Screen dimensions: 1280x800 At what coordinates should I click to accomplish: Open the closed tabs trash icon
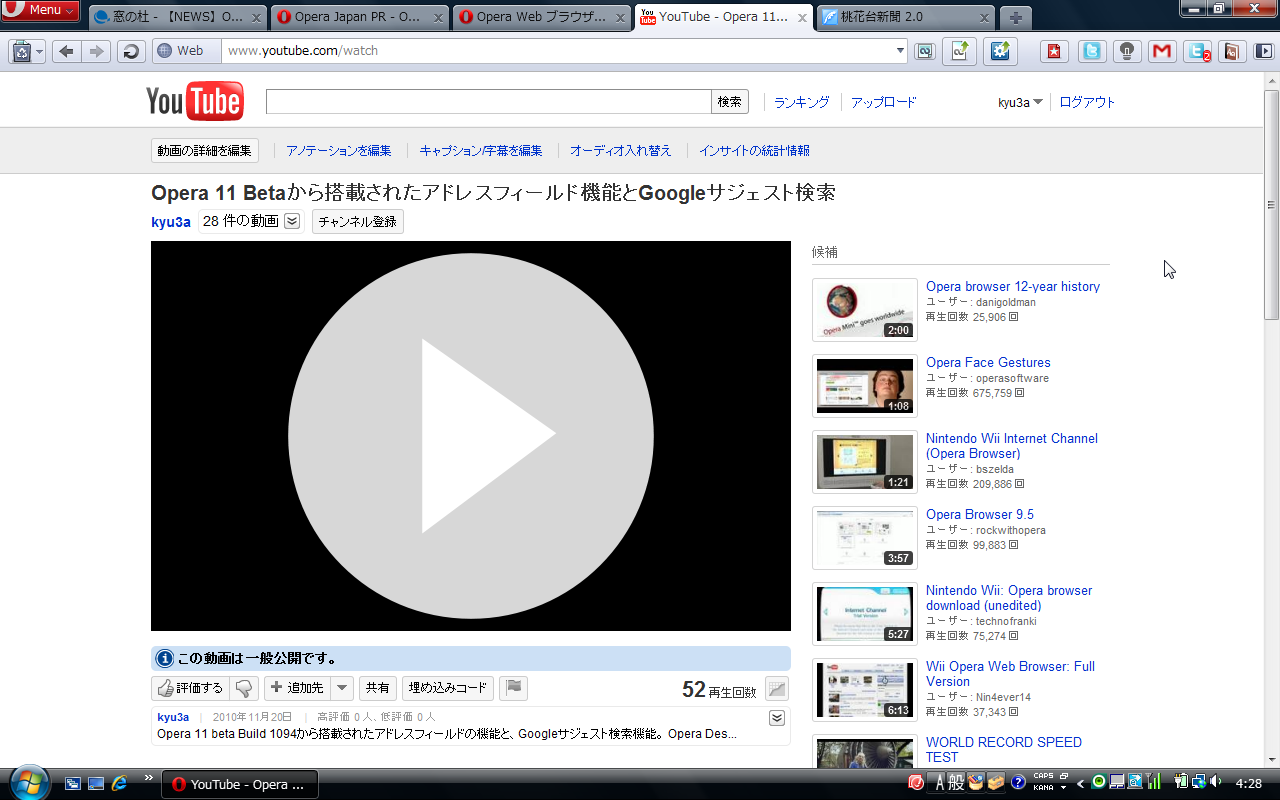(x=26, y=51)
